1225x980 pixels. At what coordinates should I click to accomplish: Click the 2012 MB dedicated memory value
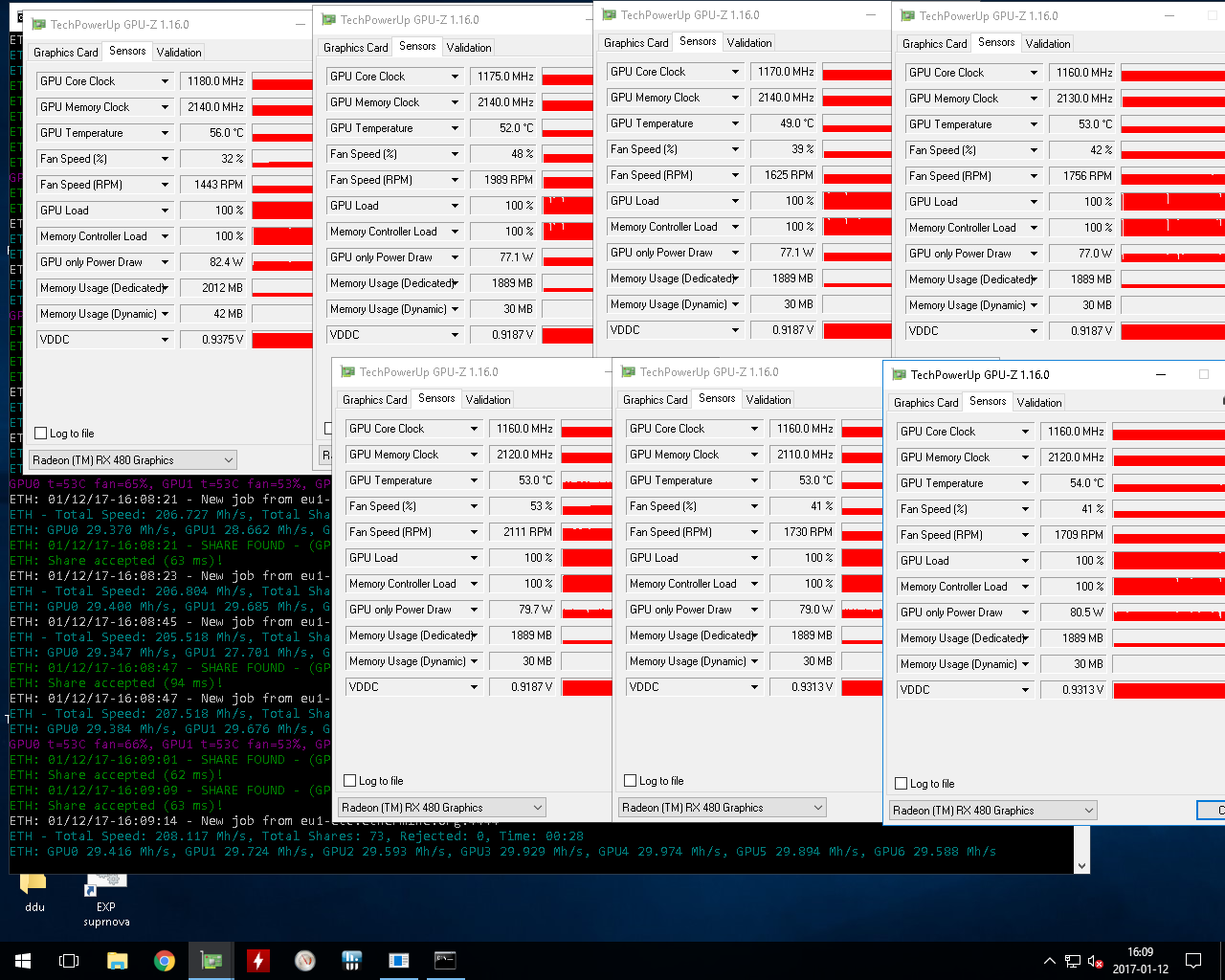[x=213, y=288]
